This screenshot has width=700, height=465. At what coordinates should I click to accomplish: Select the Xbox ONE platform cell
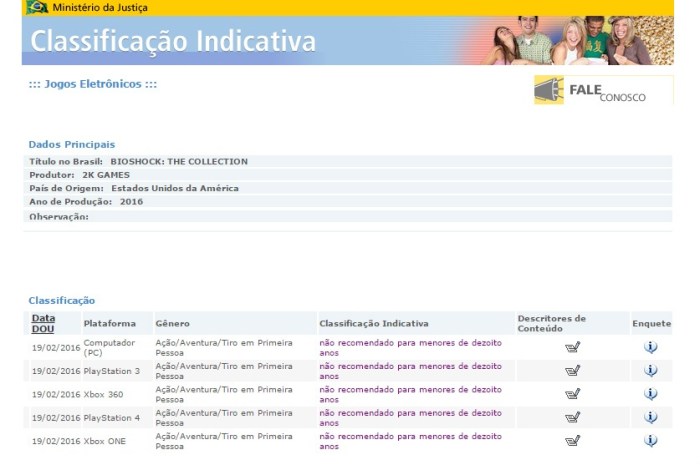(104, 441)
